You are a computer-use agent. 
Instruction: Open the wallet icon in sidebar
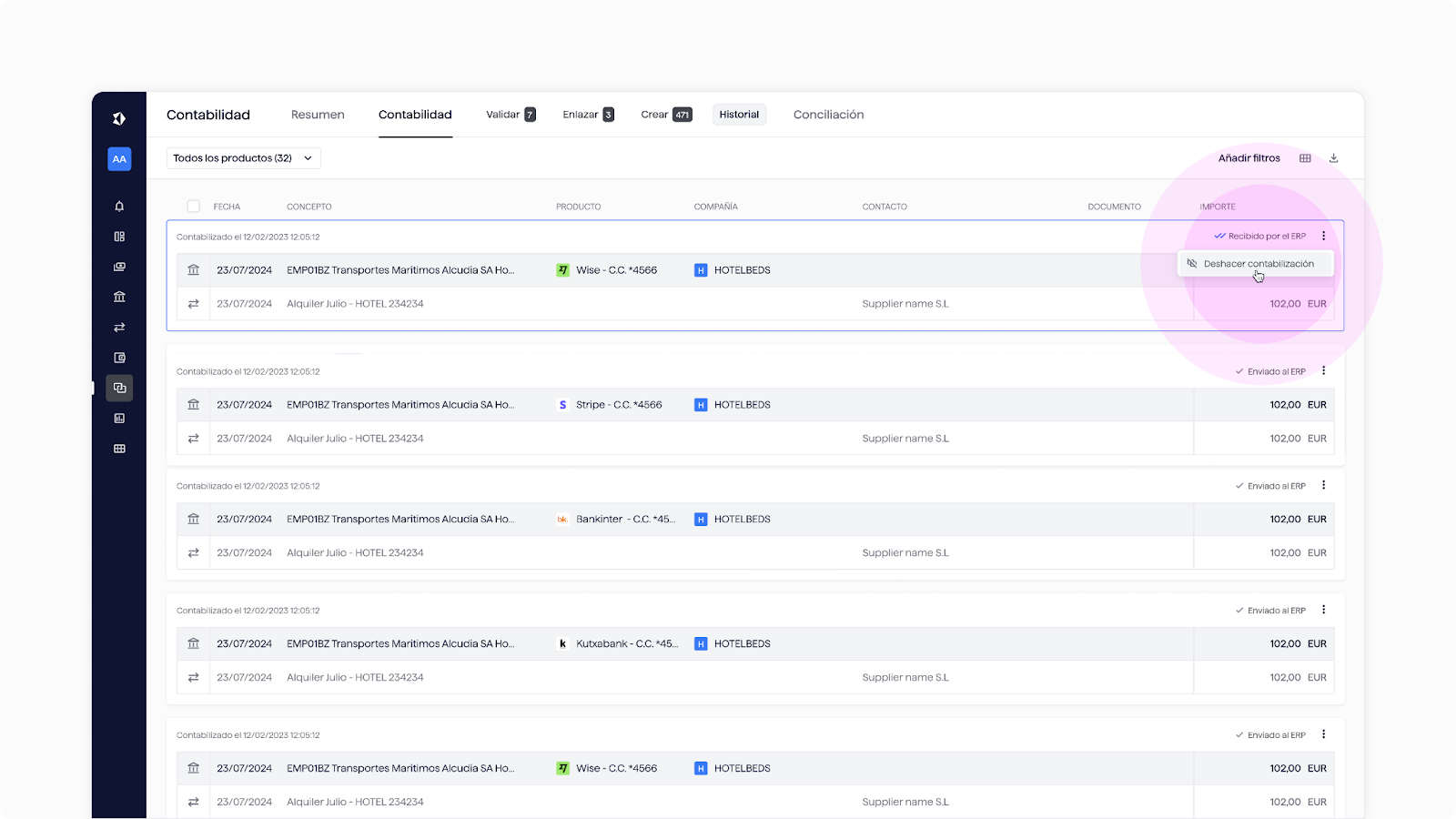119,358
